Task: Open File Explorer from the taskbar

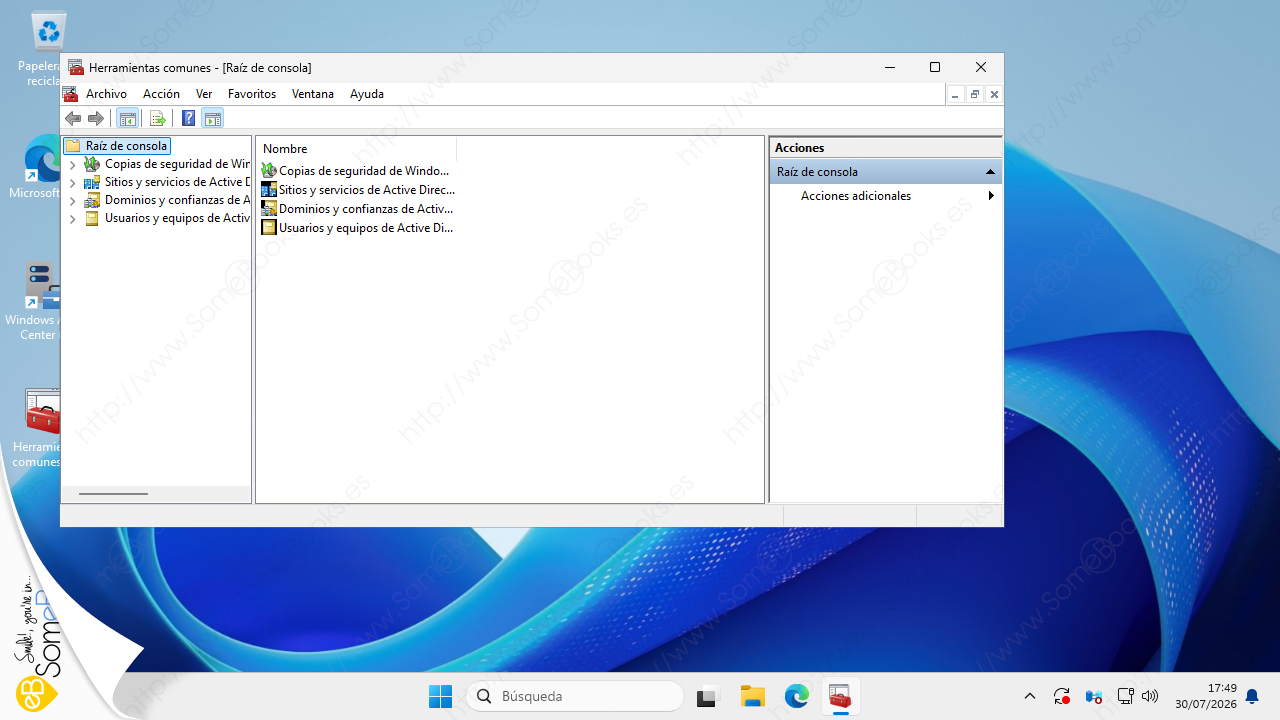Action: click(x=752, y=696)
